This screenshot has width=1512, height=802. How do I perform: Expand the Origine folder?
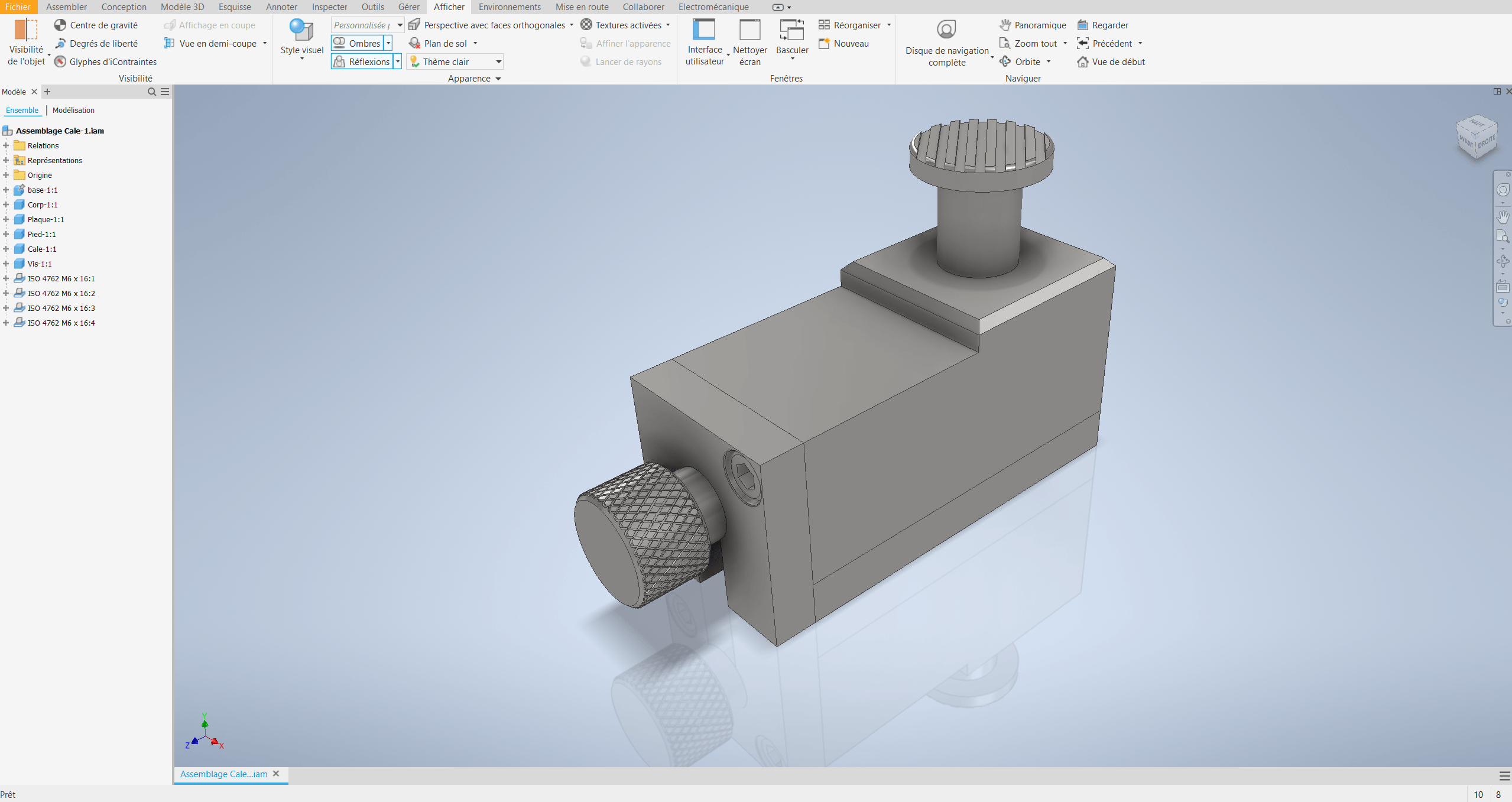click(6, 175)
